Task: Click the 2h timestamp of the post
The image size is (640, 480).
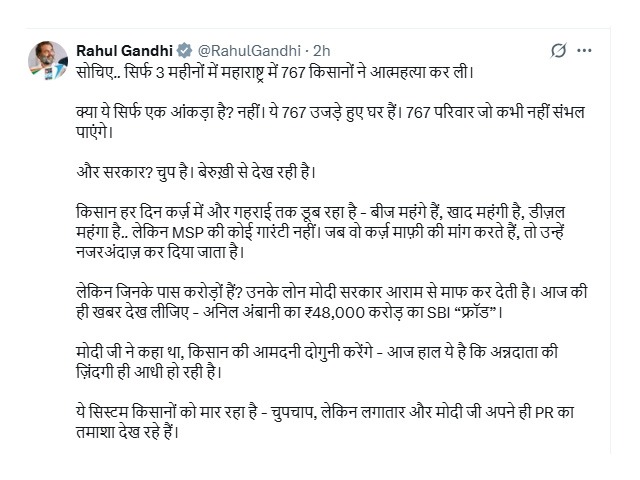Action: pyautogui.click(x=321, y=51)
